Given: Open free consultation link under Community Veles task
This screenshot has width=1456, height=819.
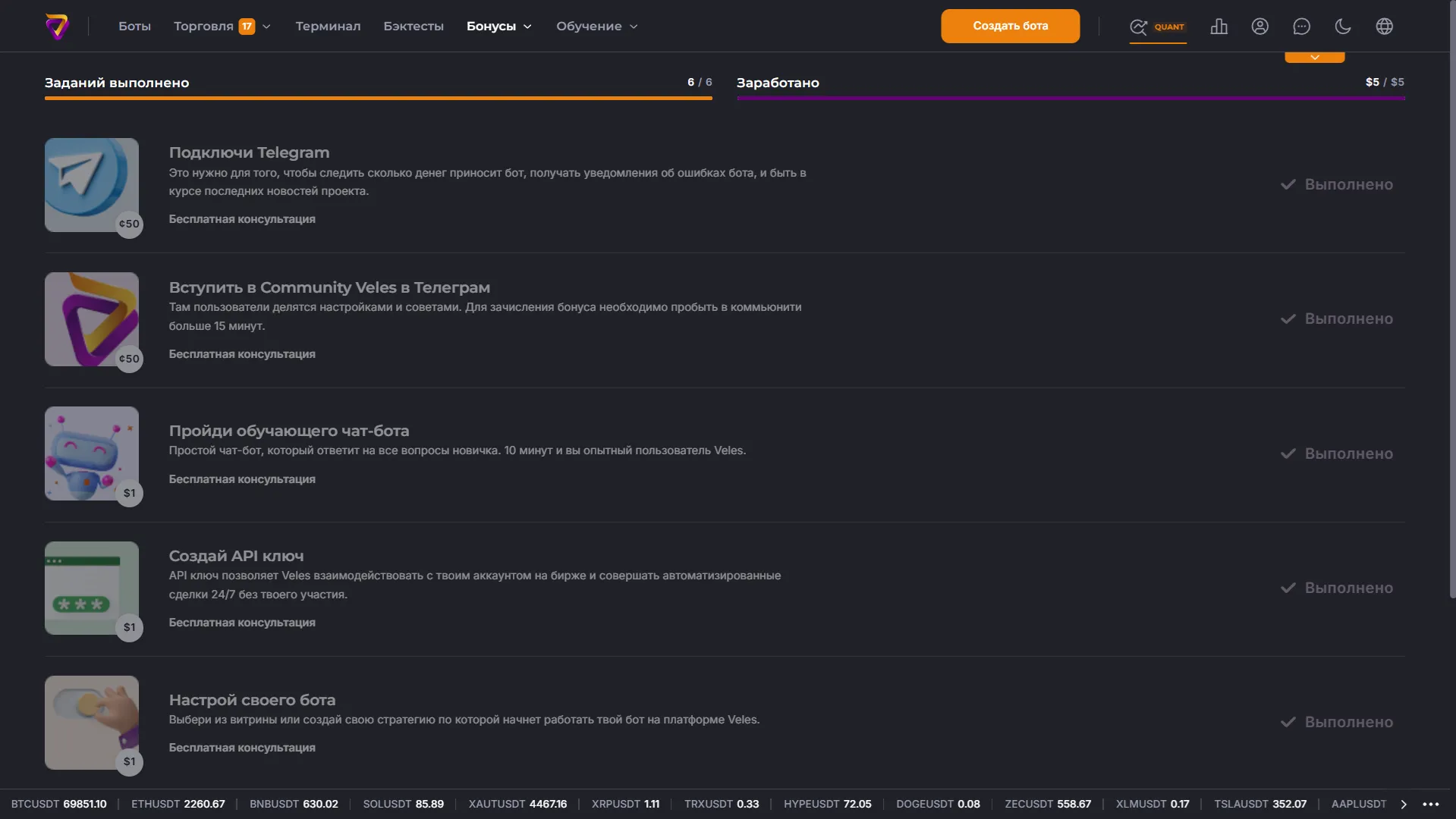Looking at the screenshot, I should pos(242,354).
